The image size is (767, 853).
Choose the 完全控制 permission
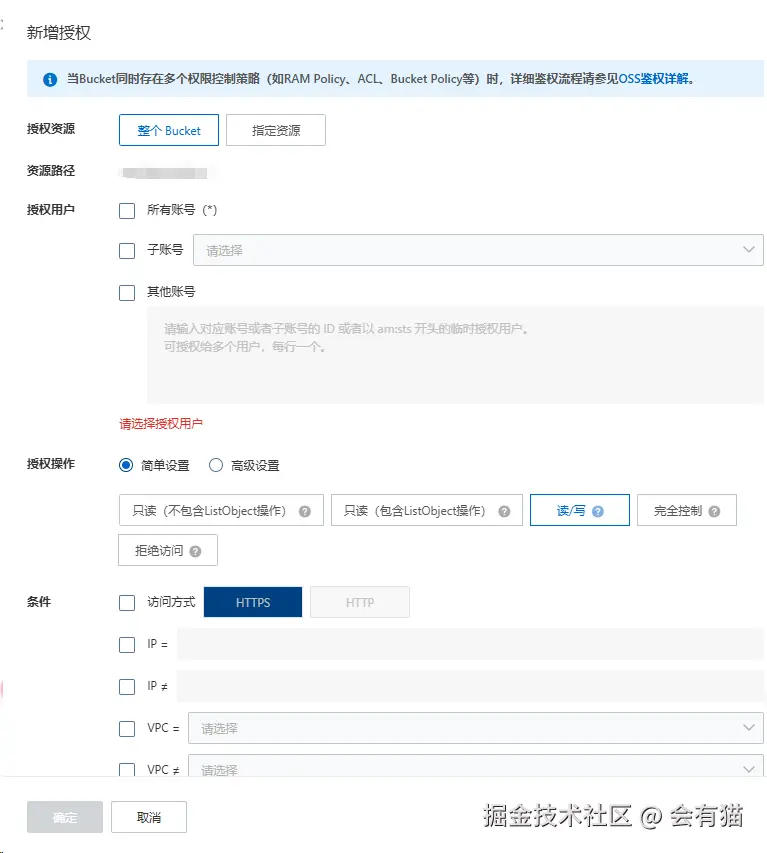pos(687,510)
